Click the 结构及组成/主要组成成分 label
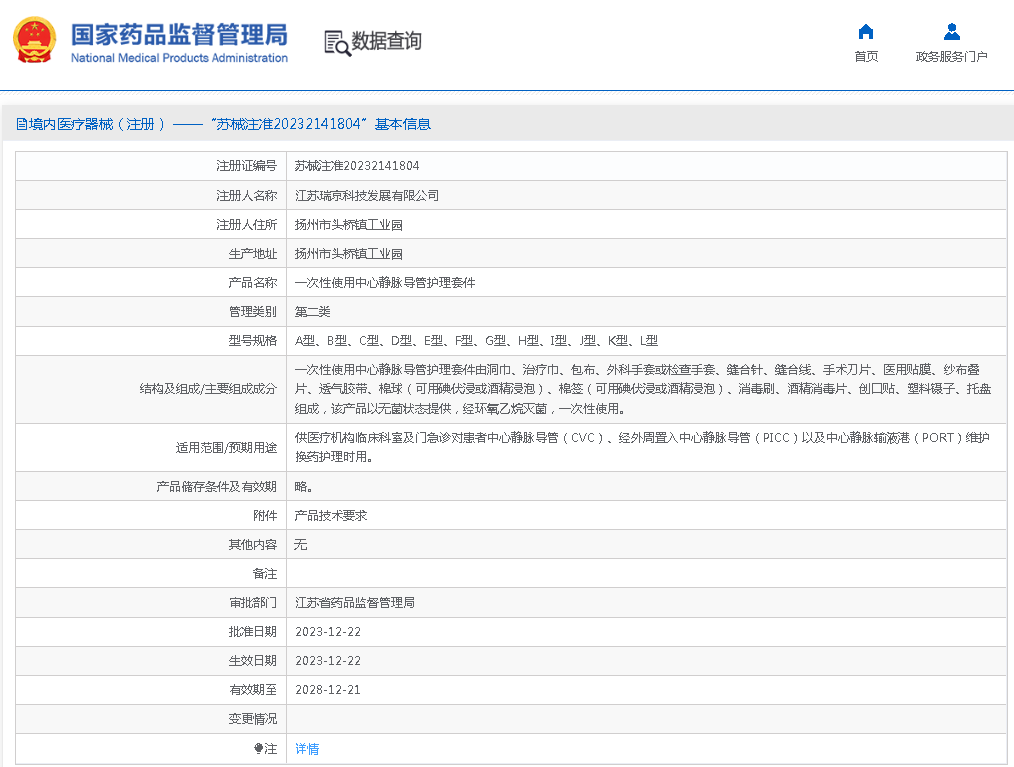The image size is (1014, 767). 208,389
